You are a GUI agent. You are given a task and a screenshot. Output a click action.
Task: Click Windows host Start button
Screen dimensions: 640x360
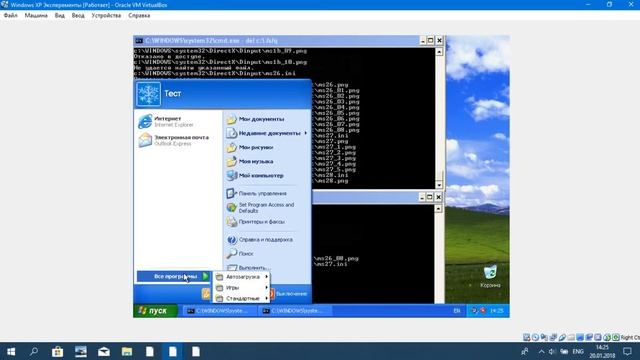(x=11, y=351)
